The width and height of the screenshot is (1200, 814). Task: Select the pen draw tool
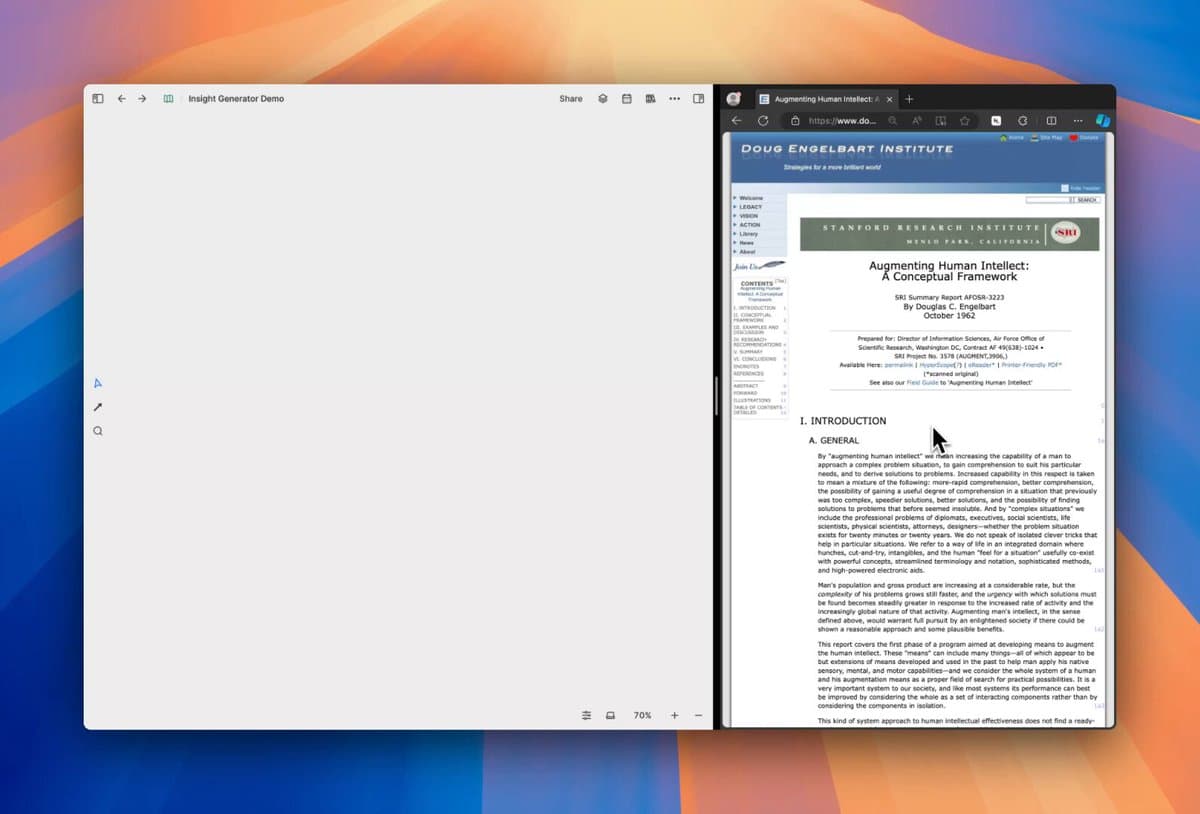98,407
